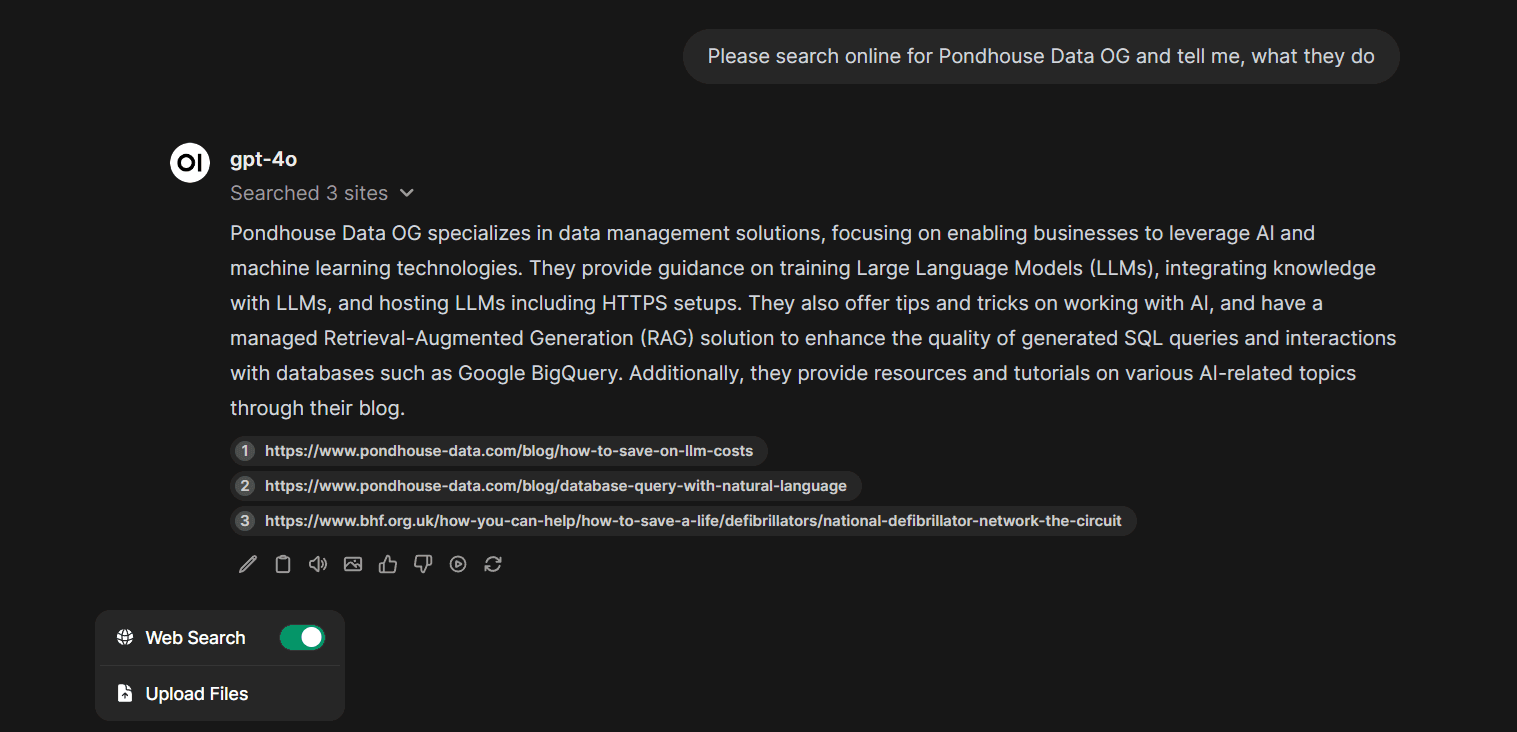This screenshot has height=732, width=1517.
Task: Open the bhf.org.uk defibrillator source link
Action: tap(692, 521)
